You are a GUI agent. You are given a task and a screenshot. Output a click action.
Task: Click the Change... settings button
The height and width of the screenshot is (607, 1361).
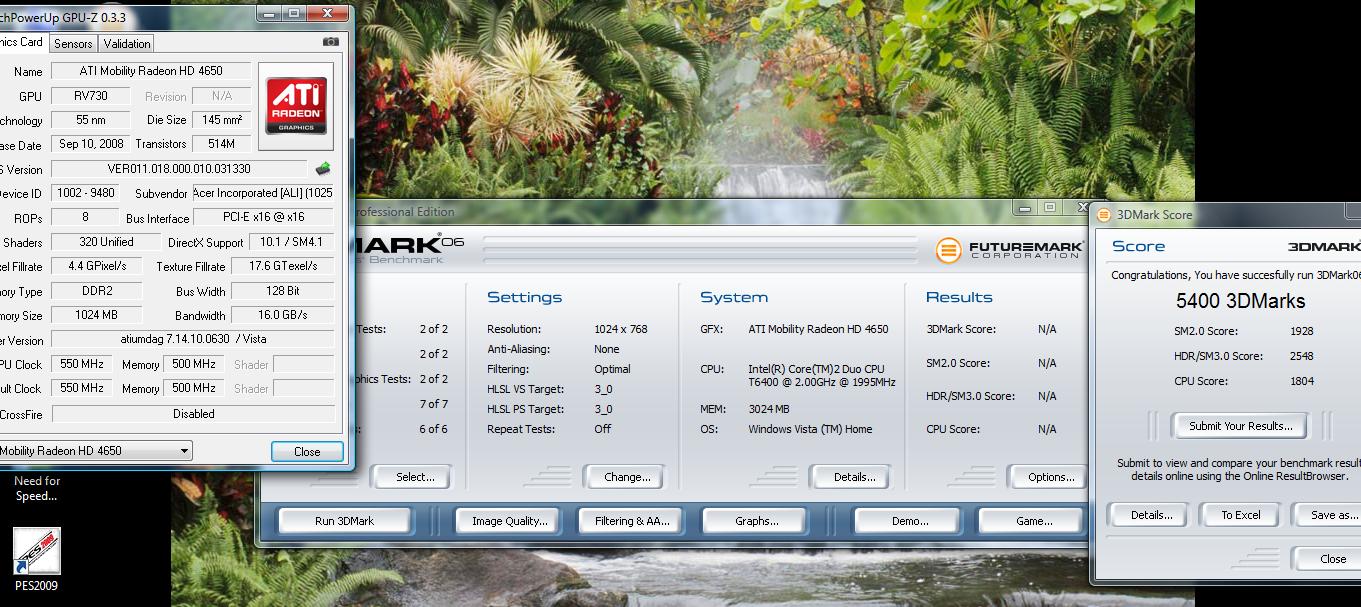627,477
